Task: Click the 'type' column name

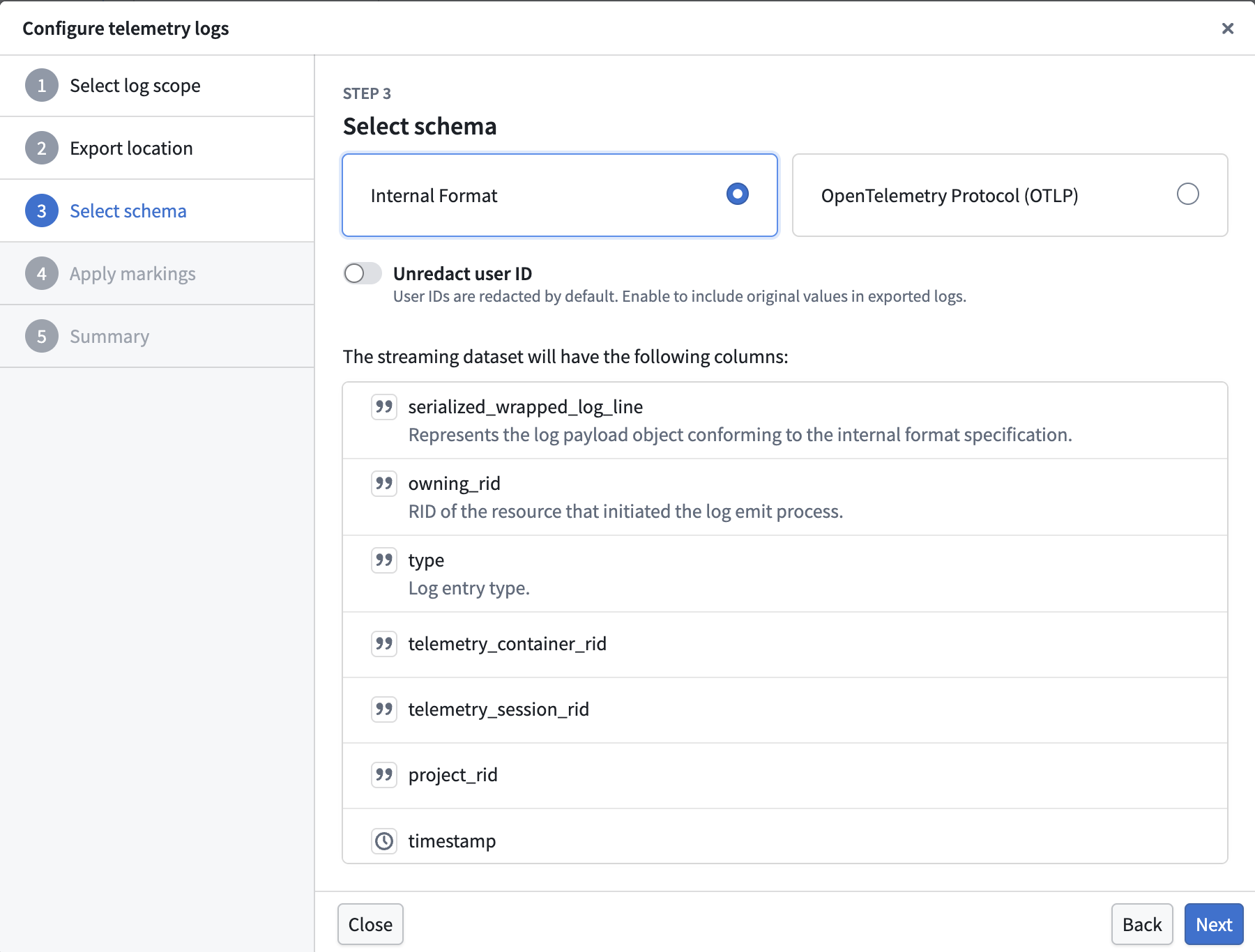Action: pyautogui.click(x=426, y=560)
